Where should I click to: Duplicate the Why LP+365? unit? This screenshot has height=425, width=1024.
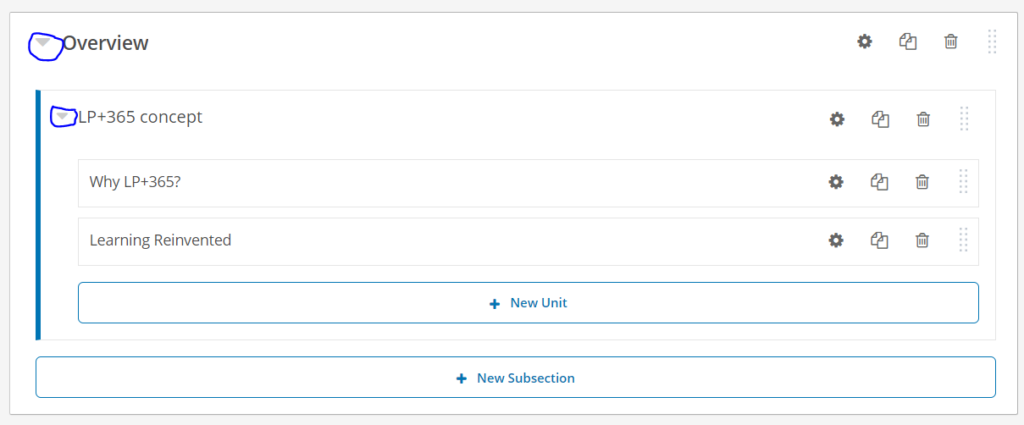[x=880, y=182]
